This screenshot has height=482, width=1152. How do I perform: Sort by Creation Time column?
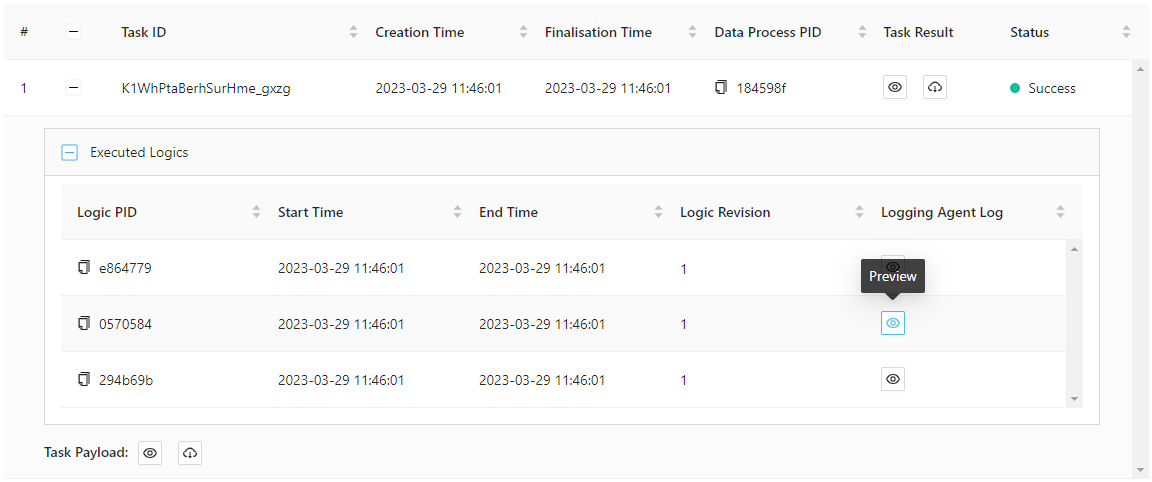(x=523, y=32)
